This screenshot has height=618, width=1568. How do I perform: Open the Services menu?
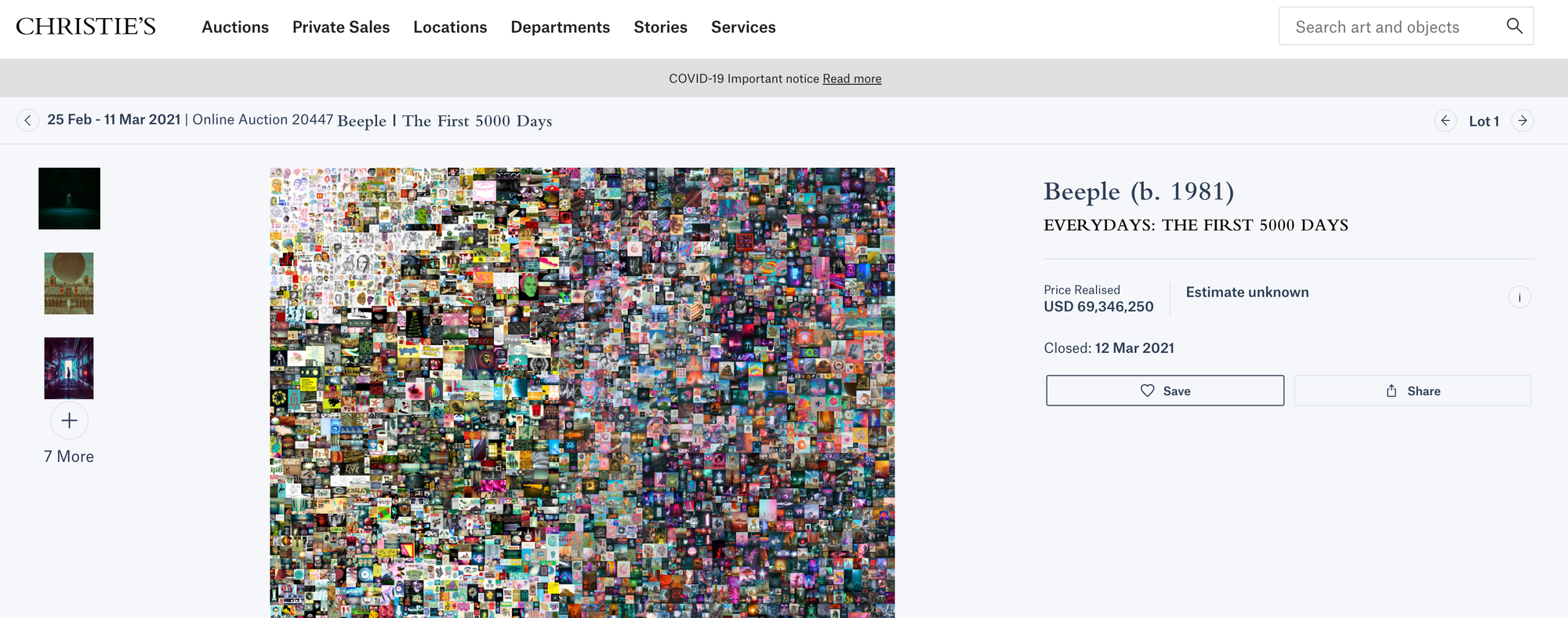743,27
